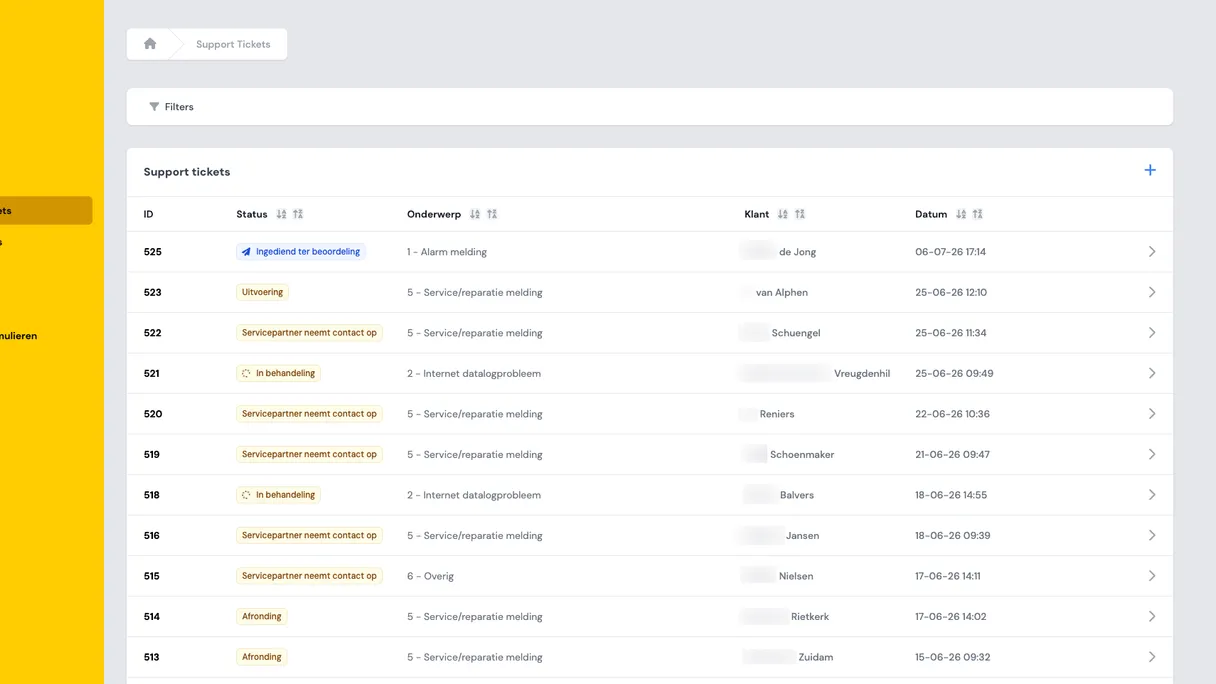The width and height of the screenshot is (1216, 684).
Task: Open ticket 519 via its chevron
Action: (x=1152, y=454)
